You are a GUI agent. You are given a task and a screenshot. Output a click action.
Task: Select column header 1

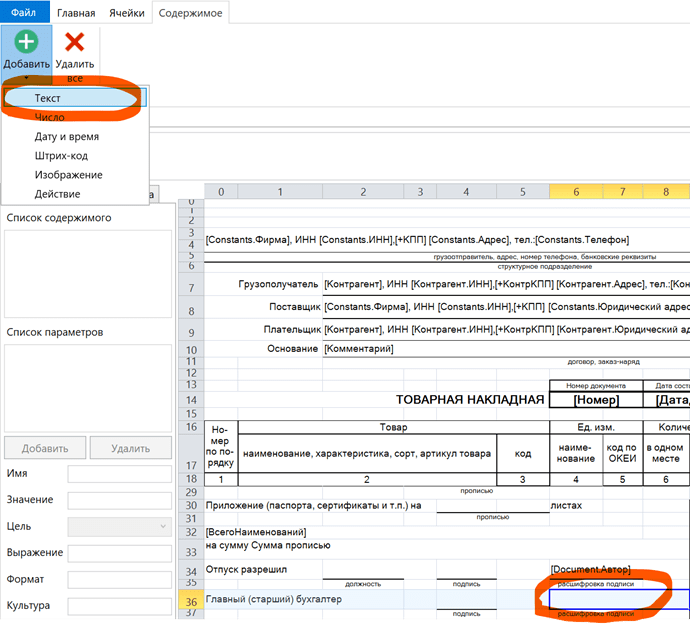(280, 191)
